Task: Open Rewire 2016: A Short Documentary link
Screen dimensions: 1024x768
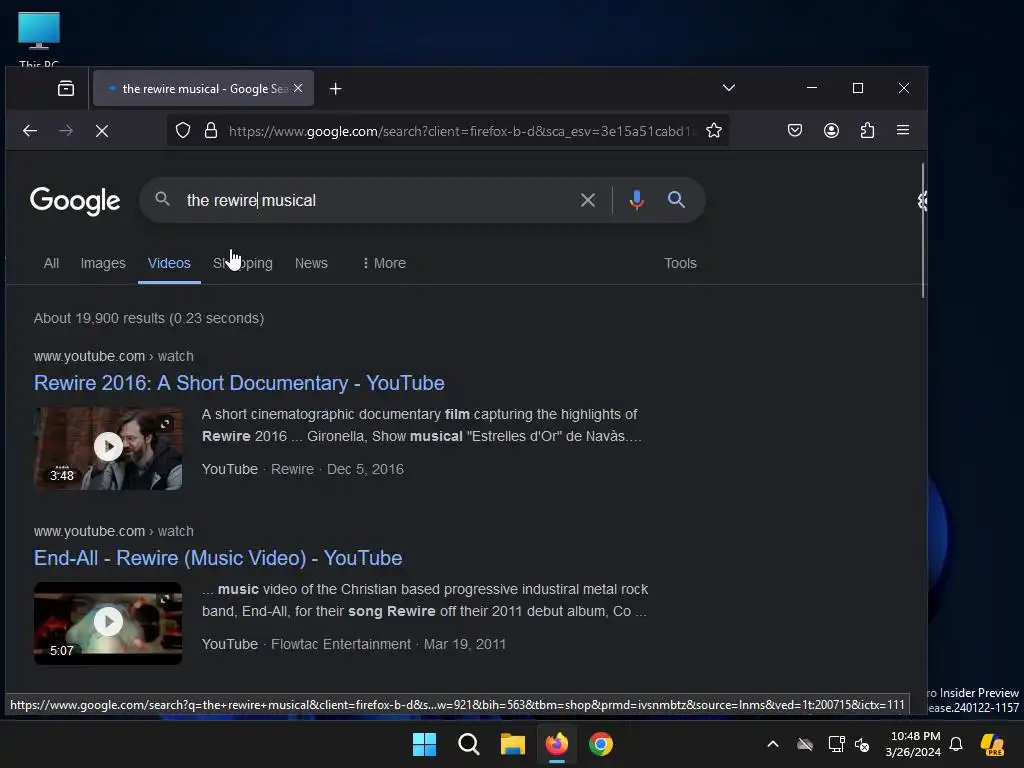Action: pos(239,383)
